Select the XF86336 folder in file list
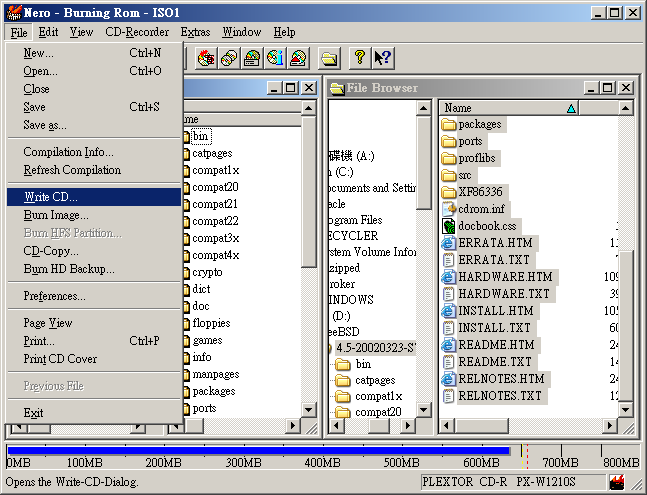The width and height of the screenshot is (647, 495). point(480,192)
